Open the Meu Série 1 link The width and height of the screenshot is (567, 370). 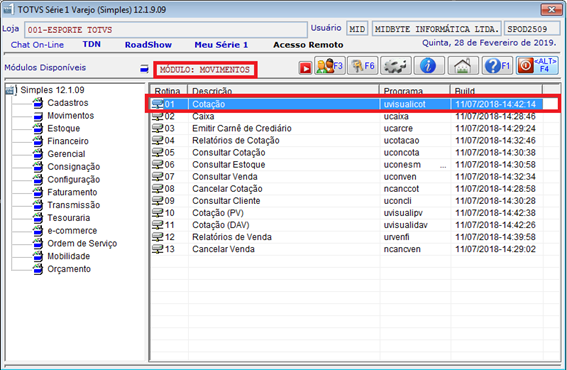(221, 45)
